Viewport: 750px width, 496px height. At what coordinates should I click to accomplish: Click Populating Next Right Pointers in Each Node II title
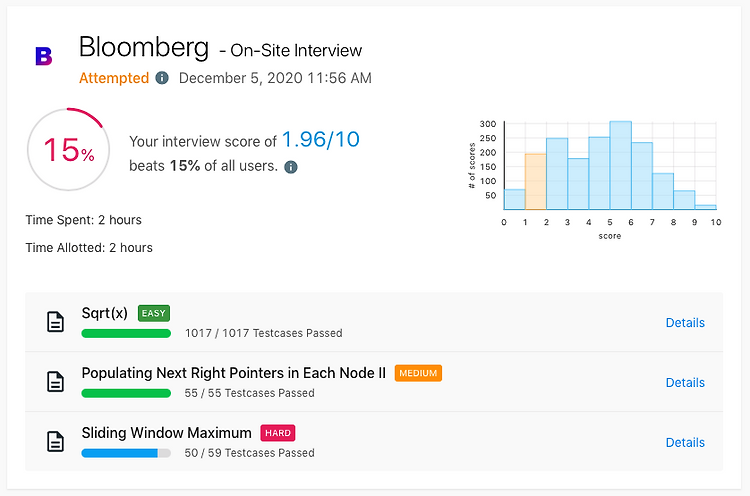[233, 373]
